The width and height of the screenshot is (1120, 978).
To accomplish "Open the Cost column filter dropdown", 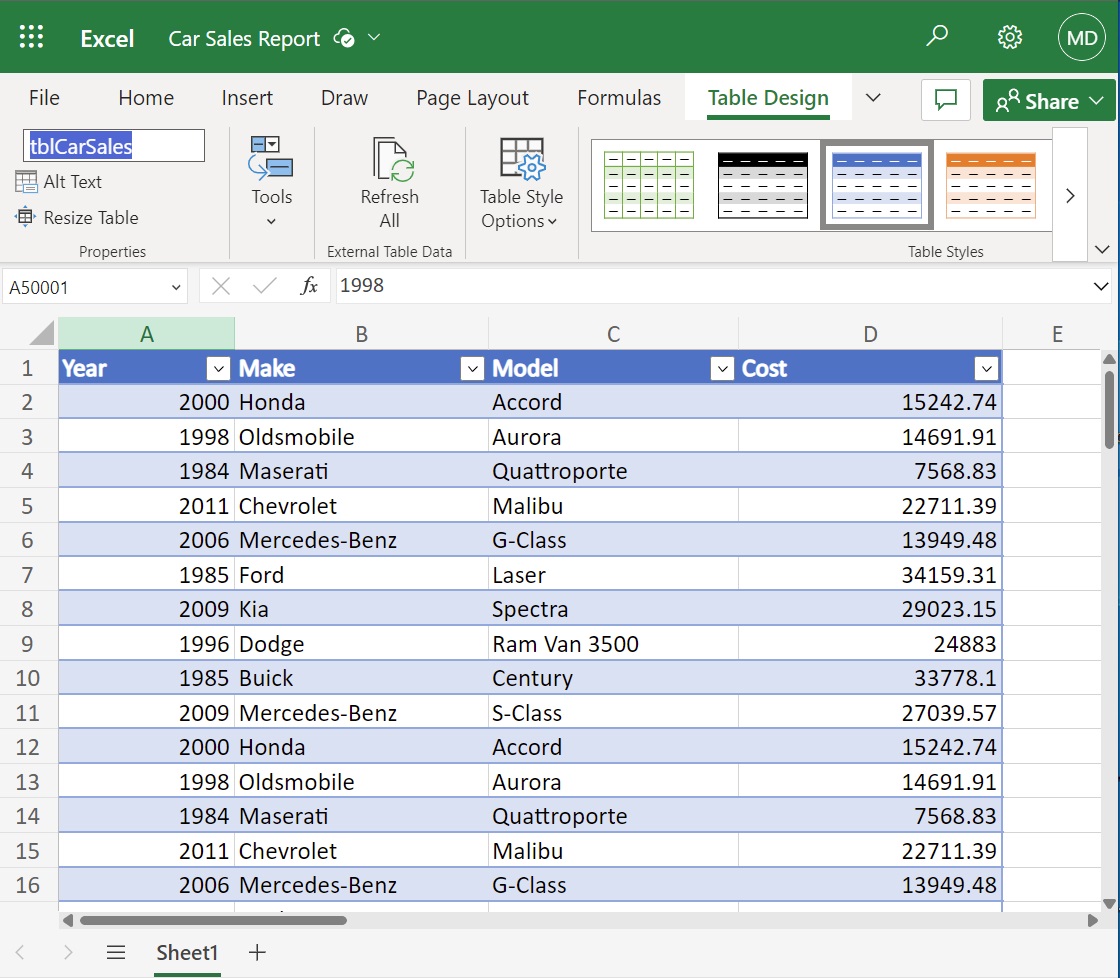I will [986, 368].
